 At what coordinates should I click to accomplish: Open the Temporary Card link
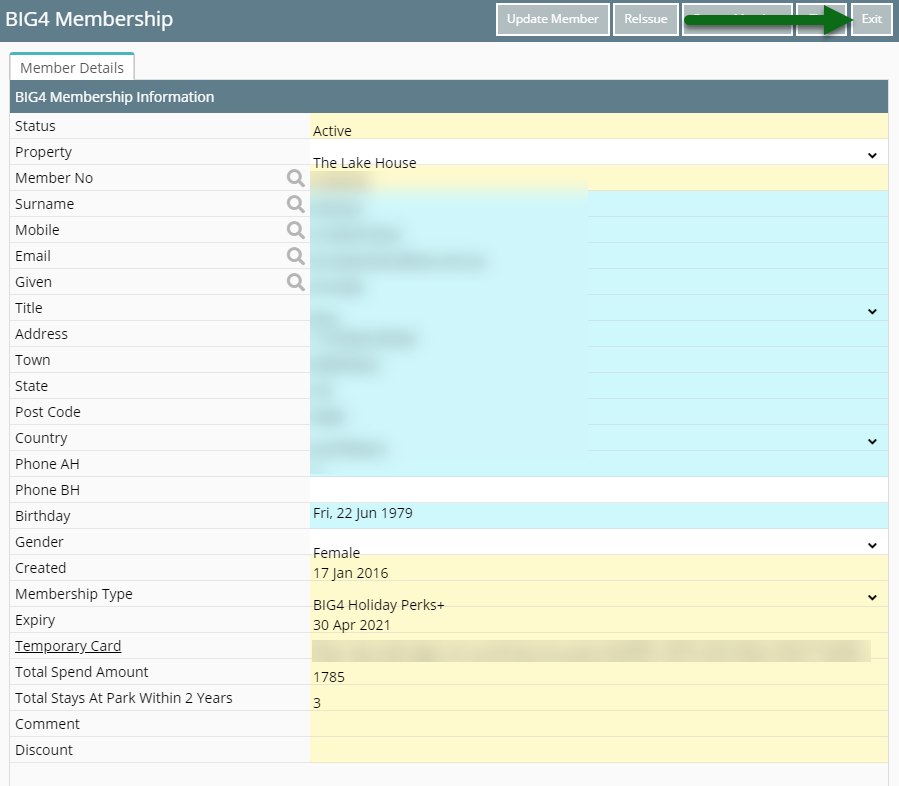(68, 646)
